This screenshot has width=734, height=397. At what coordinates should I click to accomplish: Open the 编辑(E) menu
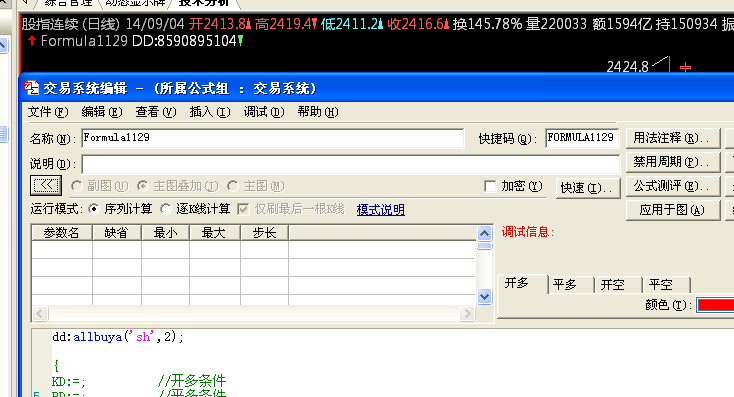(102, 112)
